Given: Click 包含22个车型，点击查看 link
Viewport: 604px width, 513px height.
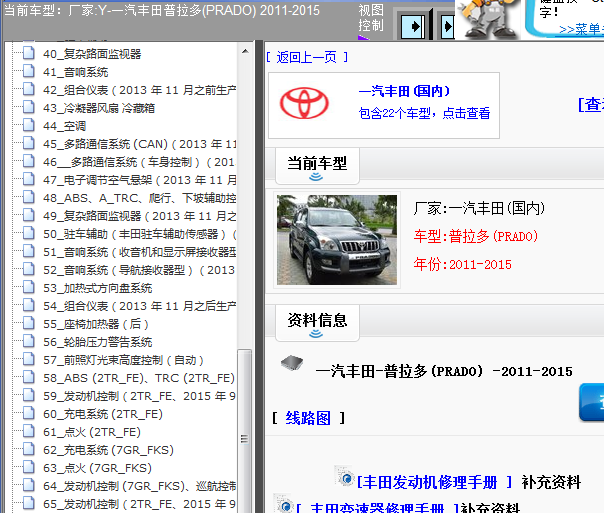Looking at the screenshot, I should point(424,113).
